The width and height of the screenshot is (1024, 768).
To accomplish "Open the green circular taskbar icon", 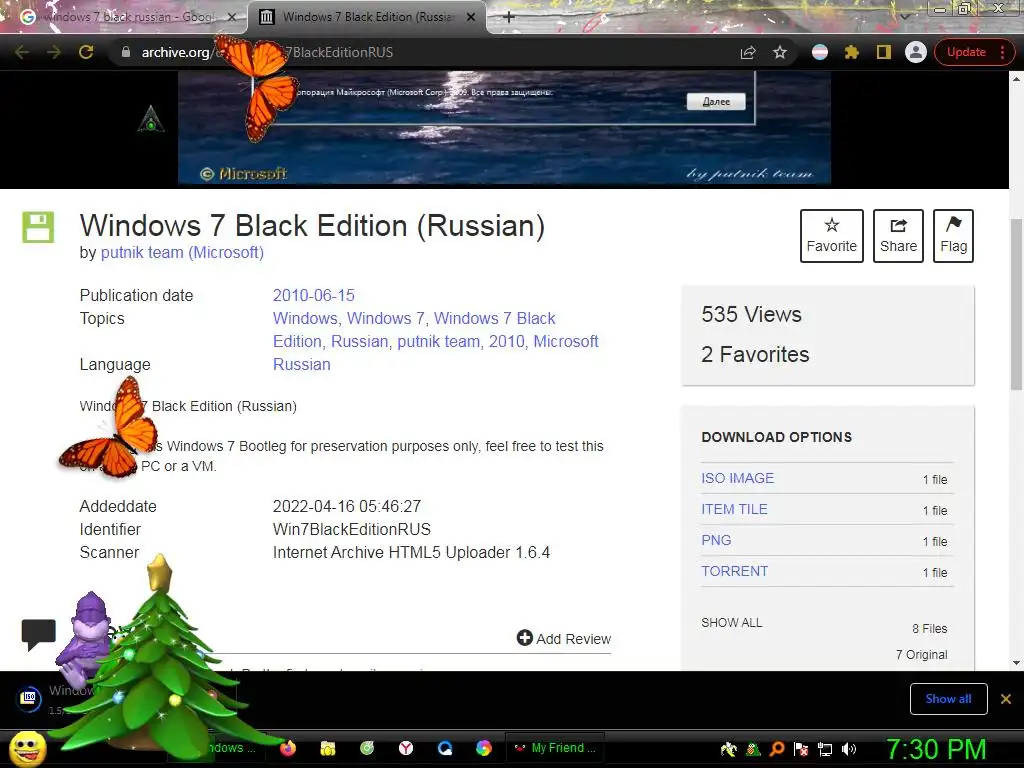I will click(x=367, y=748).
